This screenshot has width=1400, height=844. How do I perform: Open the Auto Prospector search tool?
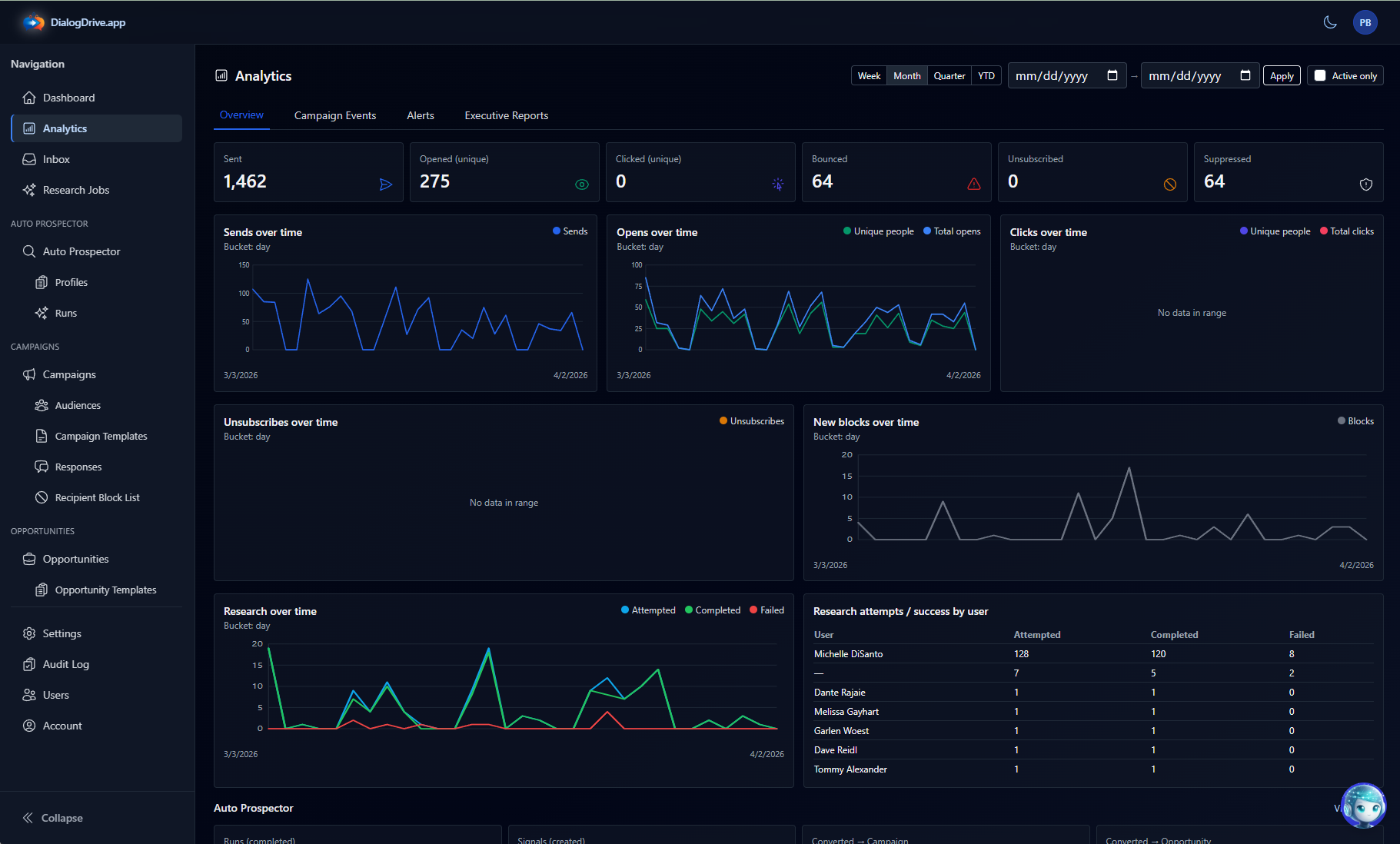pyautogui.click(x=30, y=251)
